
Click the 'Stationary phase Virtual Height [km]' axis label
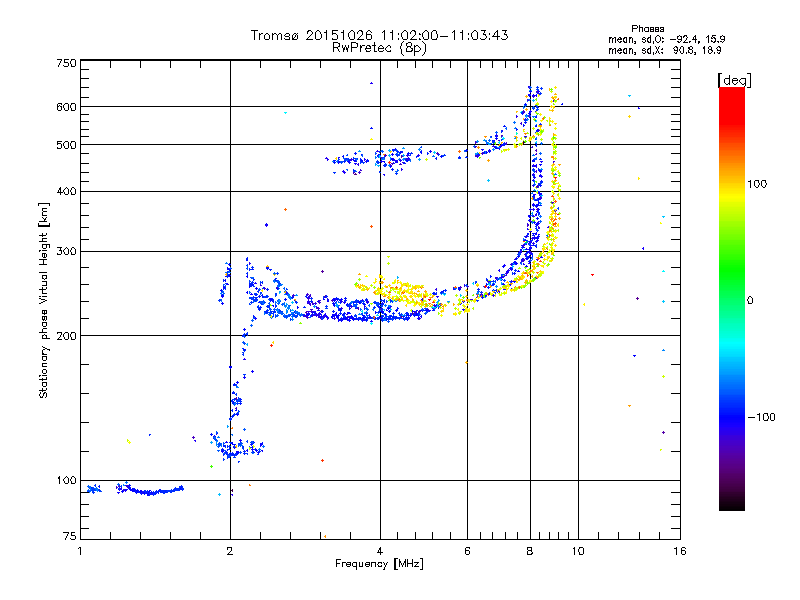(x=44, y=300)
